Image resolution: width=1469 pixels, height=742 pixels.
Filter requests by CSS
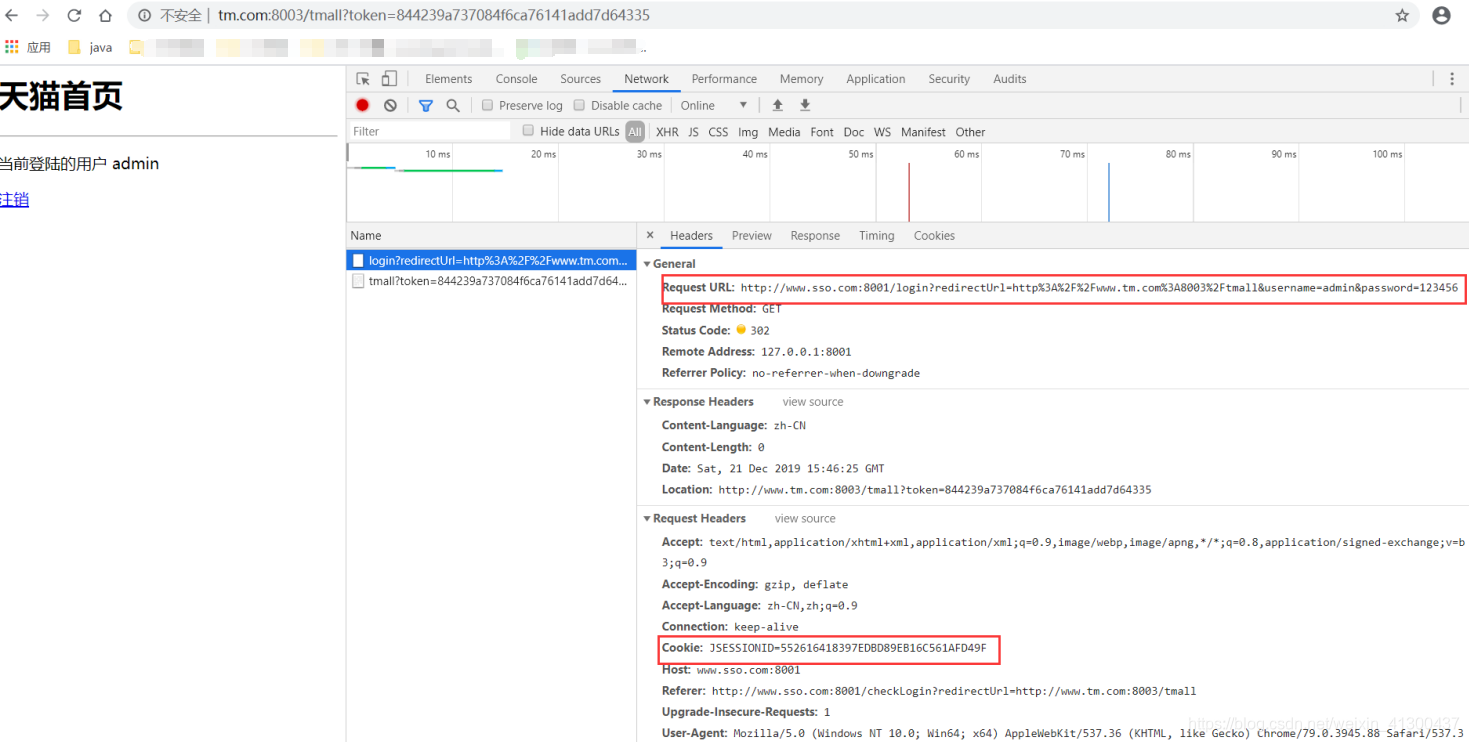pos(718,132)
